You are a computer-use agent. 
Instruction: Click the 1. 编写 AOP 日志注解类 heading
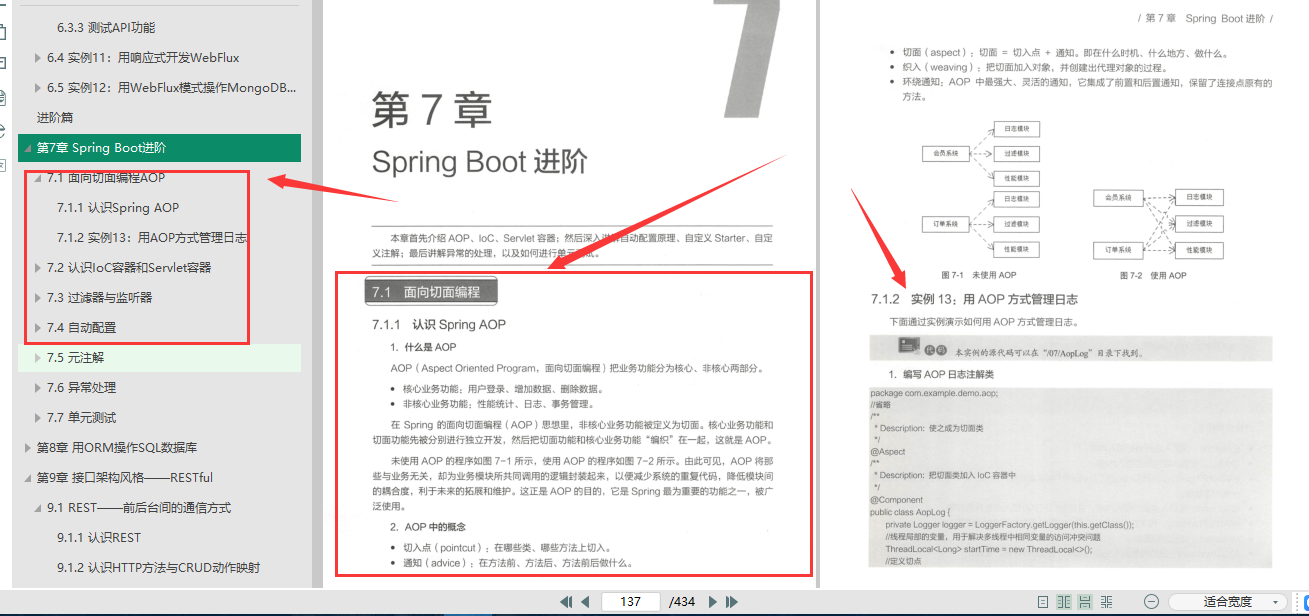point(941,375)
